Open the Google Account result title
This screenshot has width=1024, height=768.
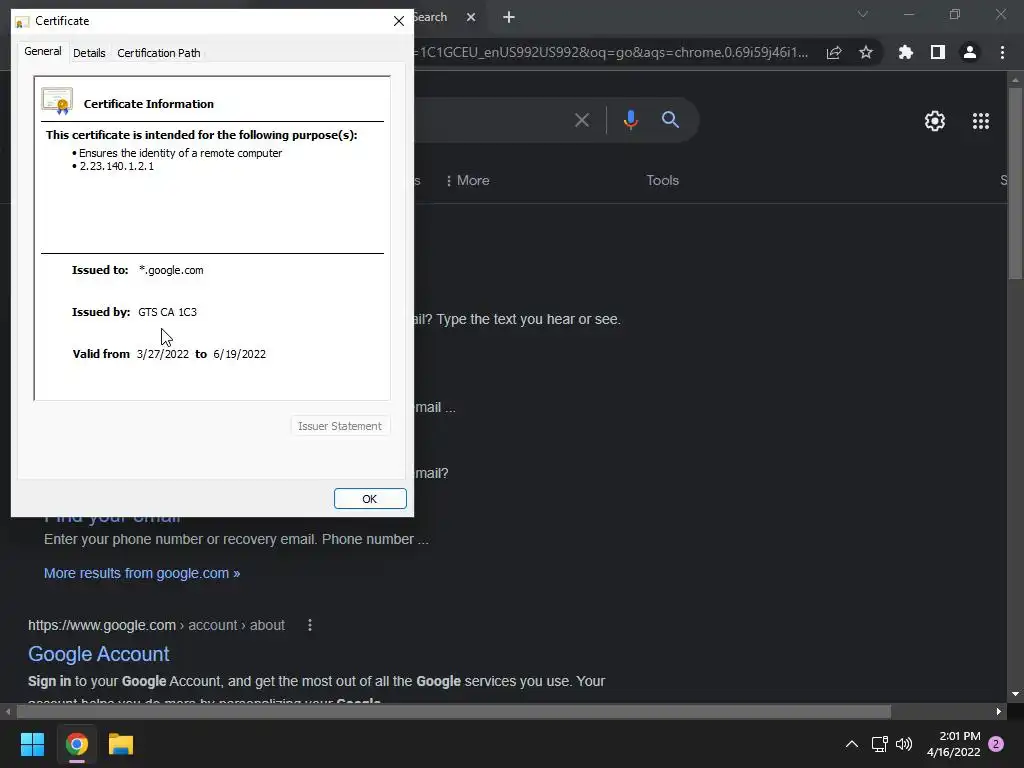99,654
